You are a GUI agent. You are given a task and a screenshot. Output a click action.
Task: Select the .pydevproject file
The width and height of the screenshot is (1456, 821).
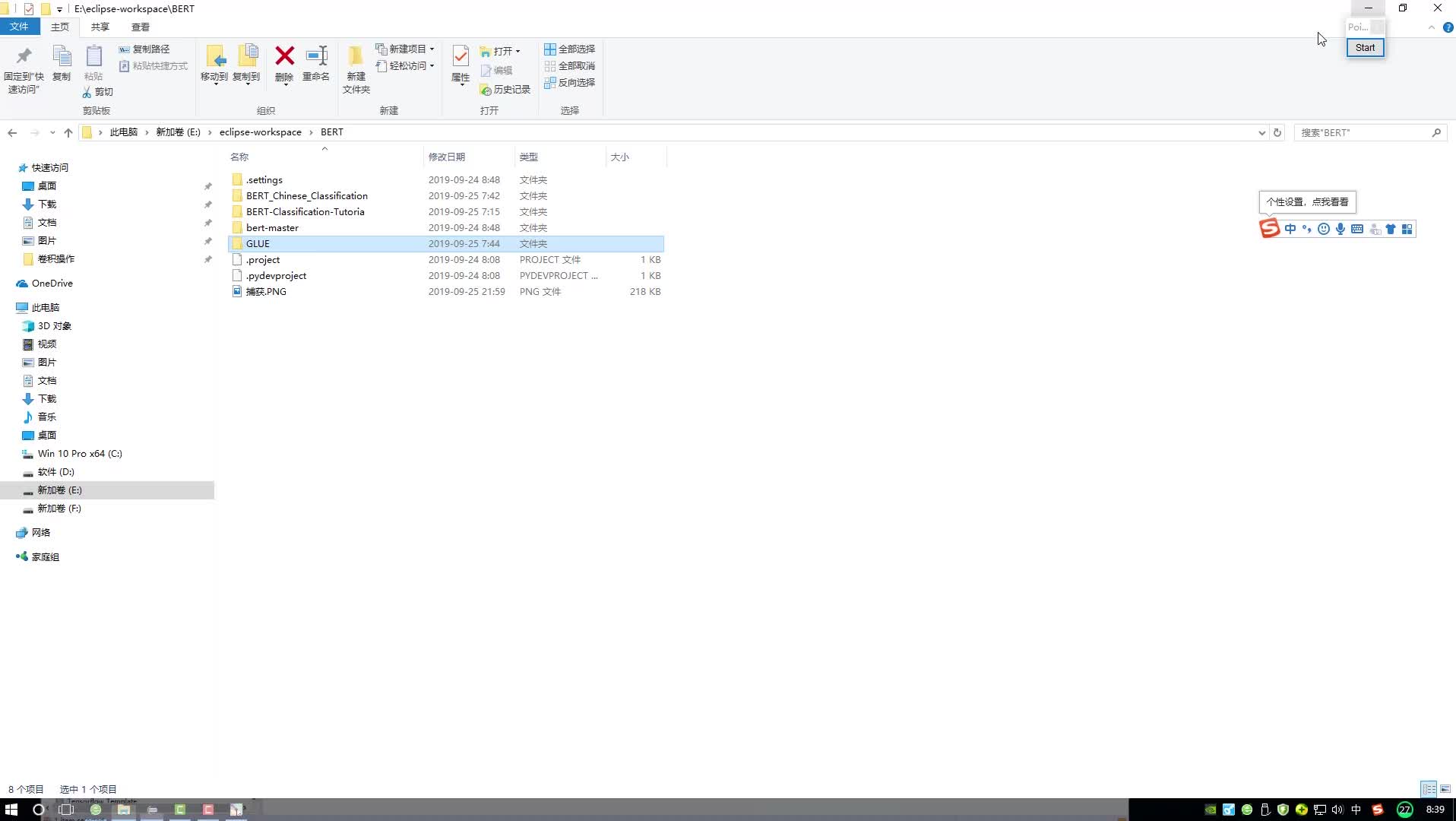point(276,276)
